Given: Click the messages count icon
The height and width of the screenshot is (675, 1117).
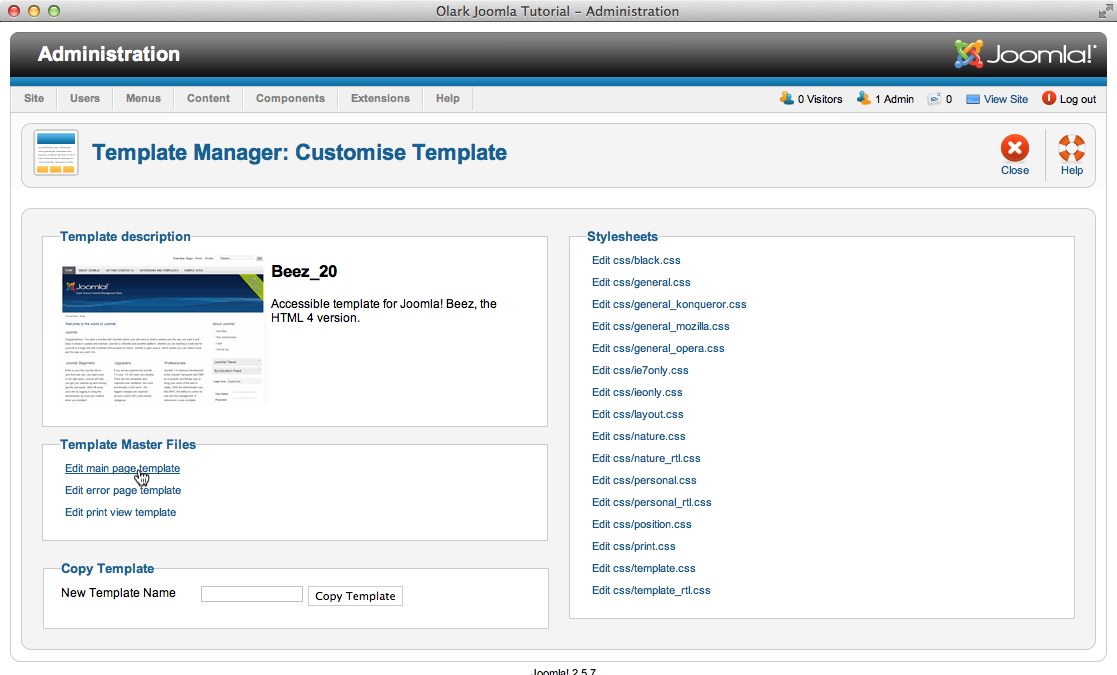Looking at the screenshot, I should (934, 99).
